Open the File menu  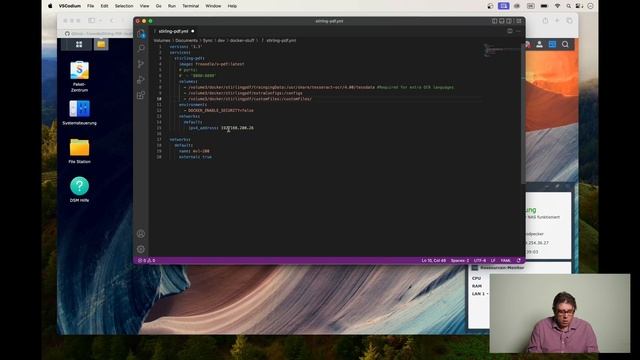click(91, 6)
